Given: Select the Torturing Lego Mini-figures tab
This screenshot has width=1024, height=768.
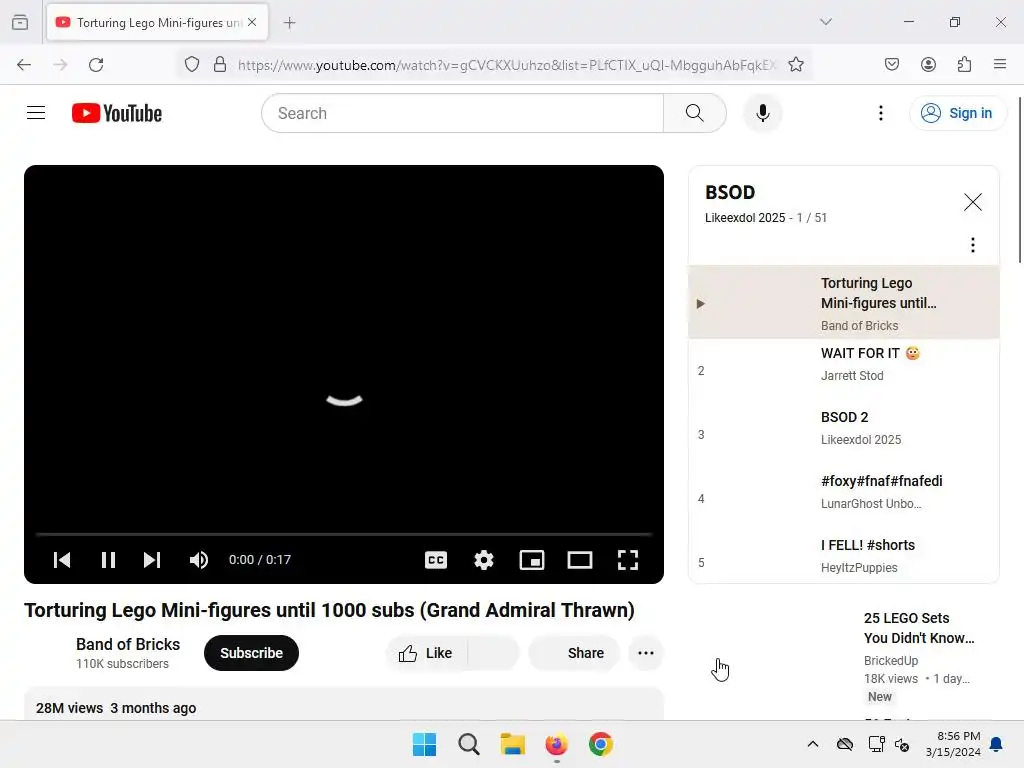Looking at the screenshot, I should tap(157, 23).
